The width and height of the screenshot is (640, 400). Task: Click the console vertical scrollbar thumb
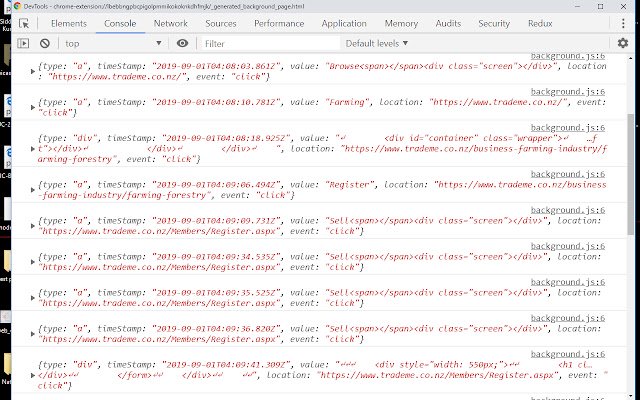coord(631,174)
